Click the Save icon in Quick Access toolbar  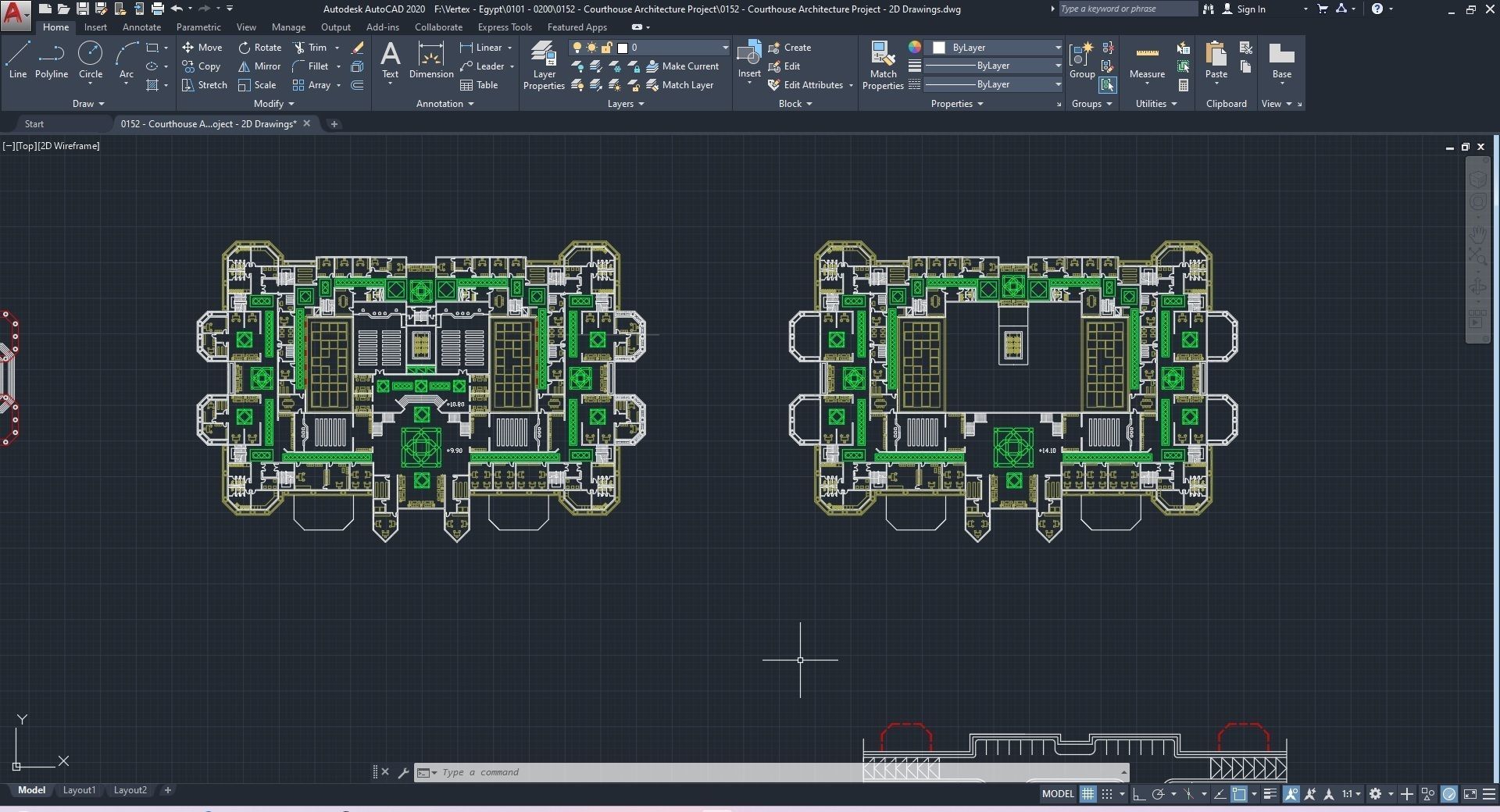pyautogui.click(x=82, y=9)
